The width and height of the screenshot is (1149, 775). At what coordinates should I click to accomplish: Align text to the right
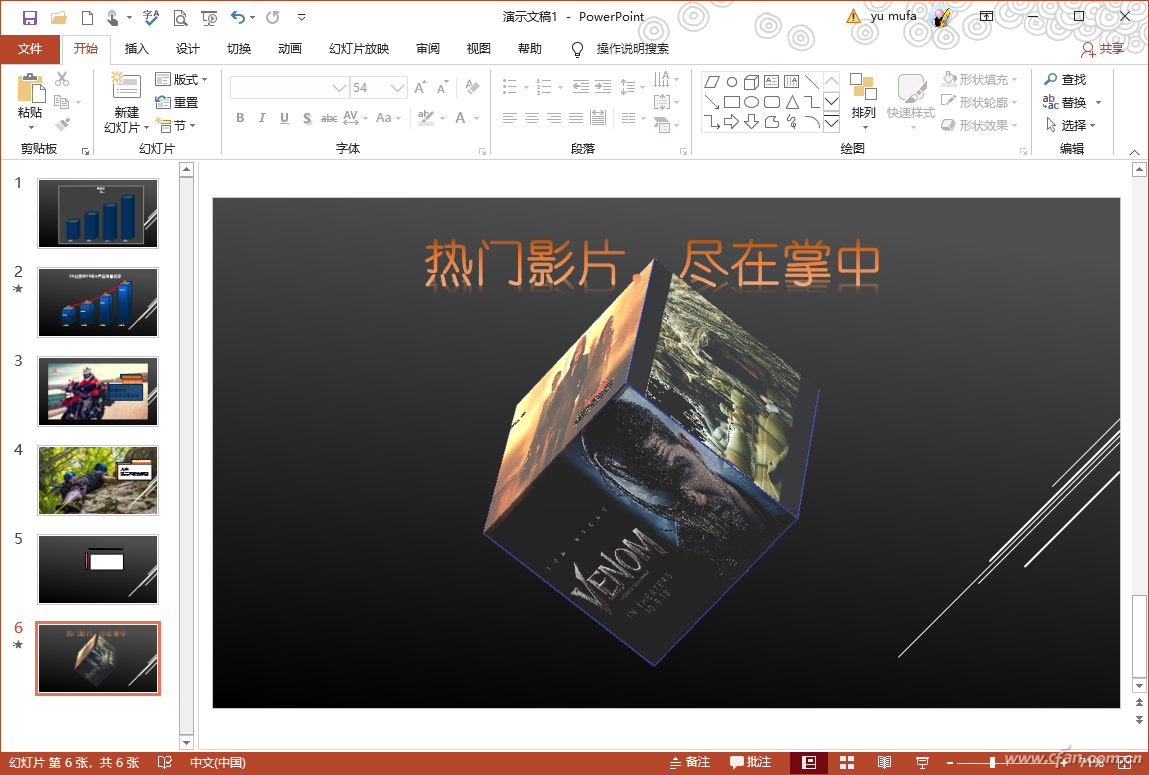pos(554,117)
